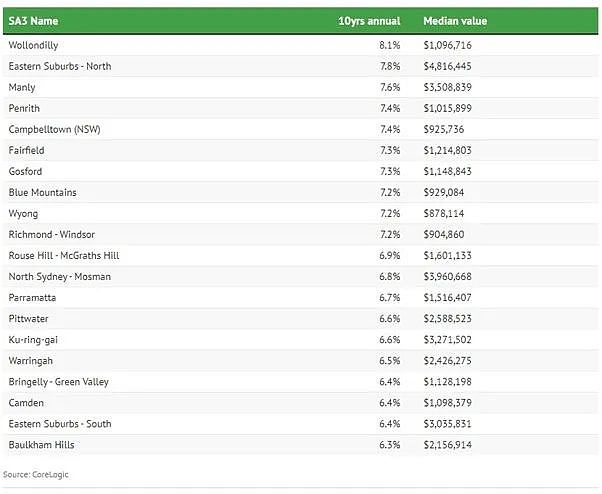Click Parramatta's 6.7% annual figure
602x494 pixels.
pos(390,298)
